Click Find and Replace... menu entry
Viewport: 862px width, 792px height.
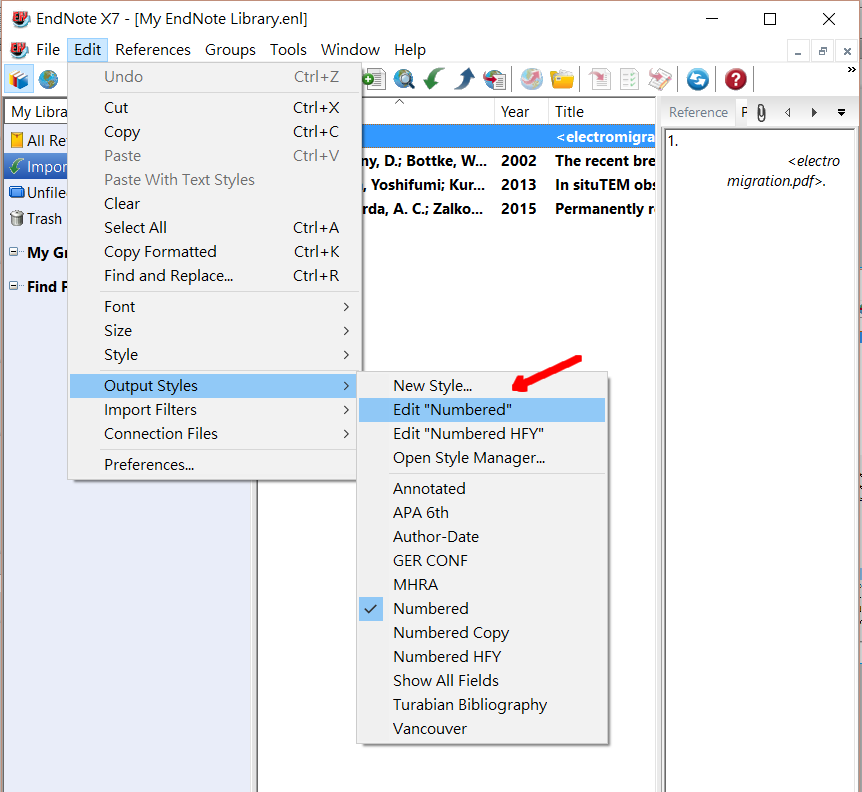coord(213,276)
